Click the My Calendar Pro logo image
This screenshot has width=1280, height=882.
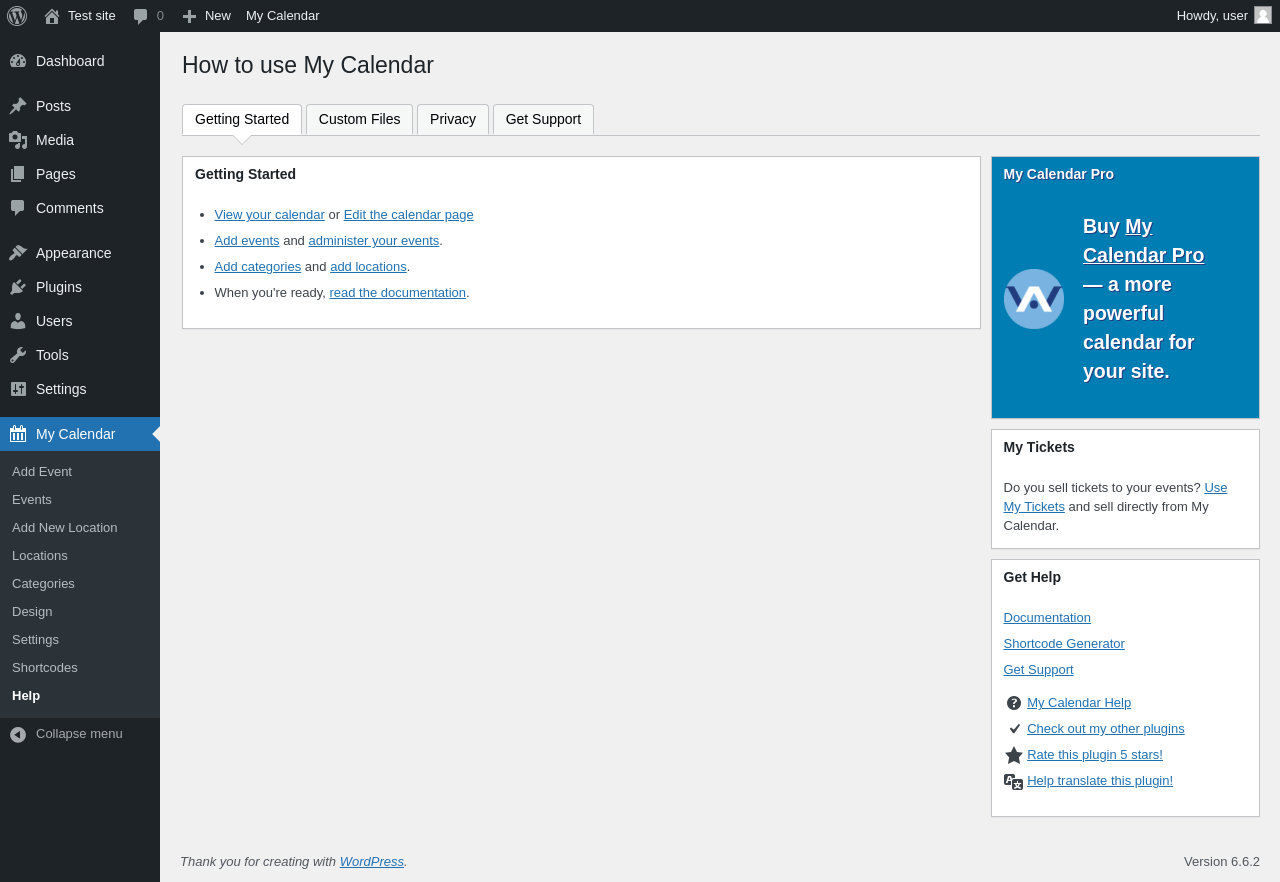[x=1034, y=299]
